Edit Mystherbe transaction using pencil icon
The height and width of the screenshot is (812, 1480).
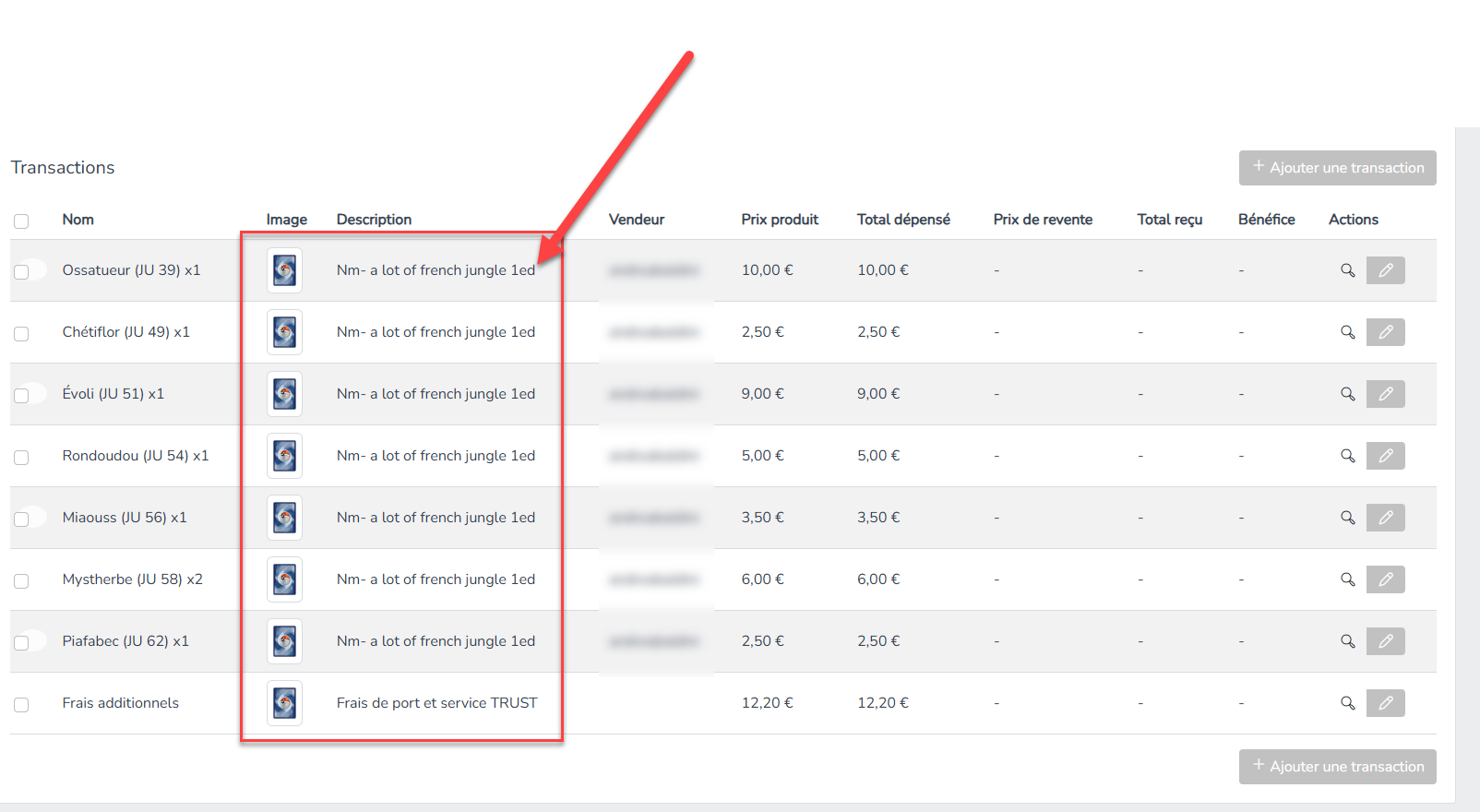pos(1385,579)
